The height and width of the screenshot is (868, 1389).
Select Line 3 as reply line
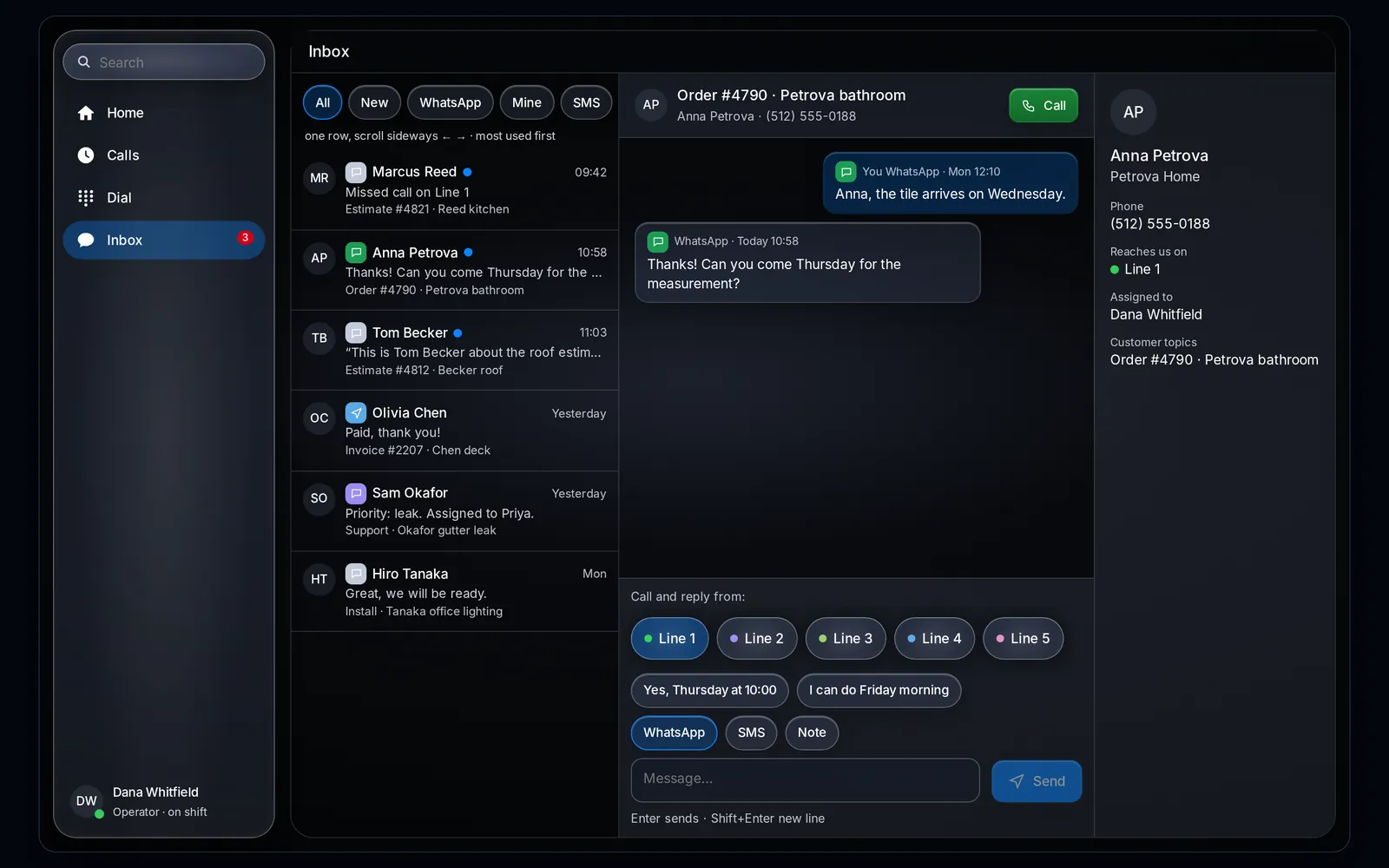pos(846,639)
